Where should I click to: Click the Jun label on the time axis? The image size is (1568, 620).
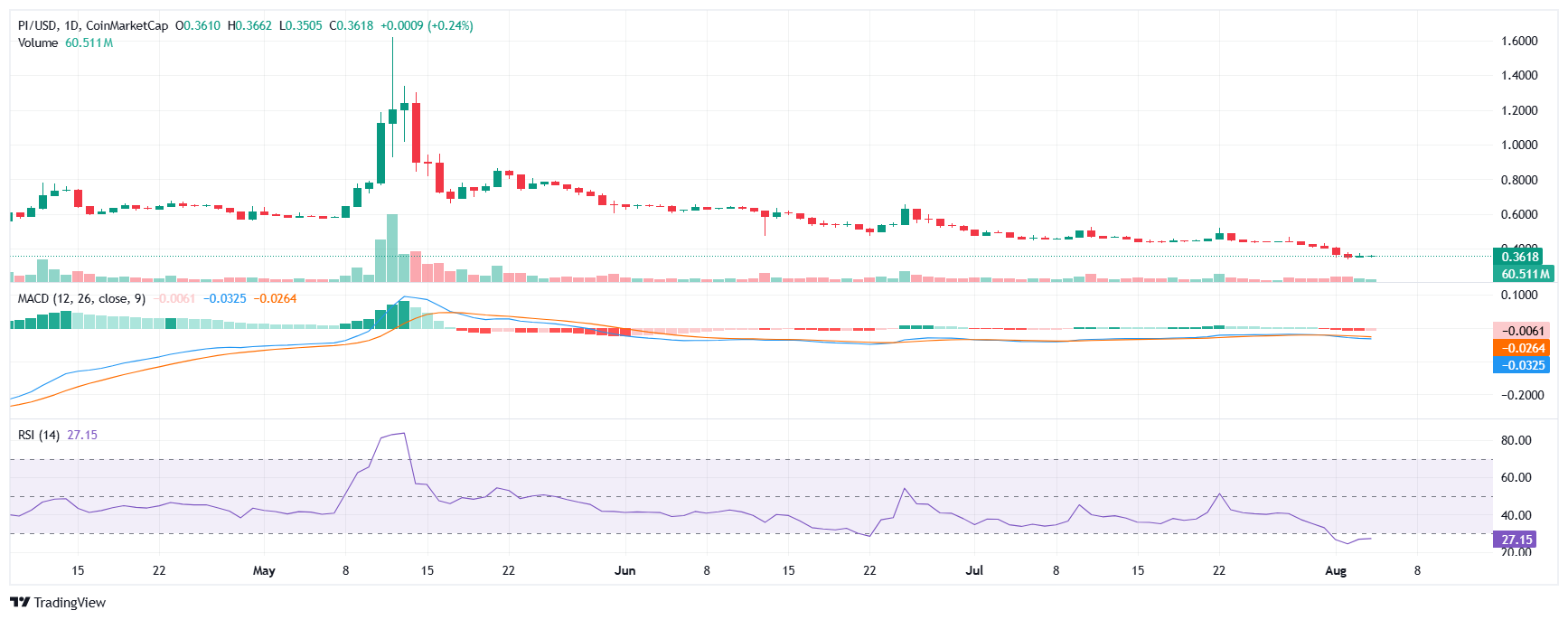(624, 570)
